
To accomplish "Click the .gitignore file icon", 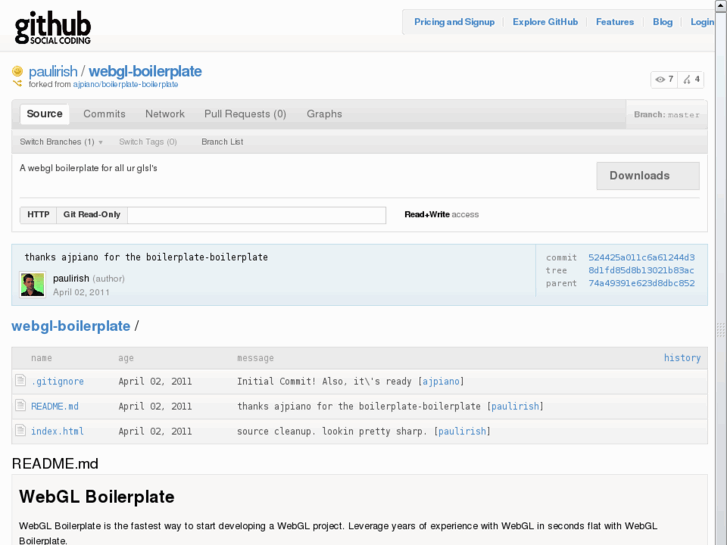I will 20,380.
